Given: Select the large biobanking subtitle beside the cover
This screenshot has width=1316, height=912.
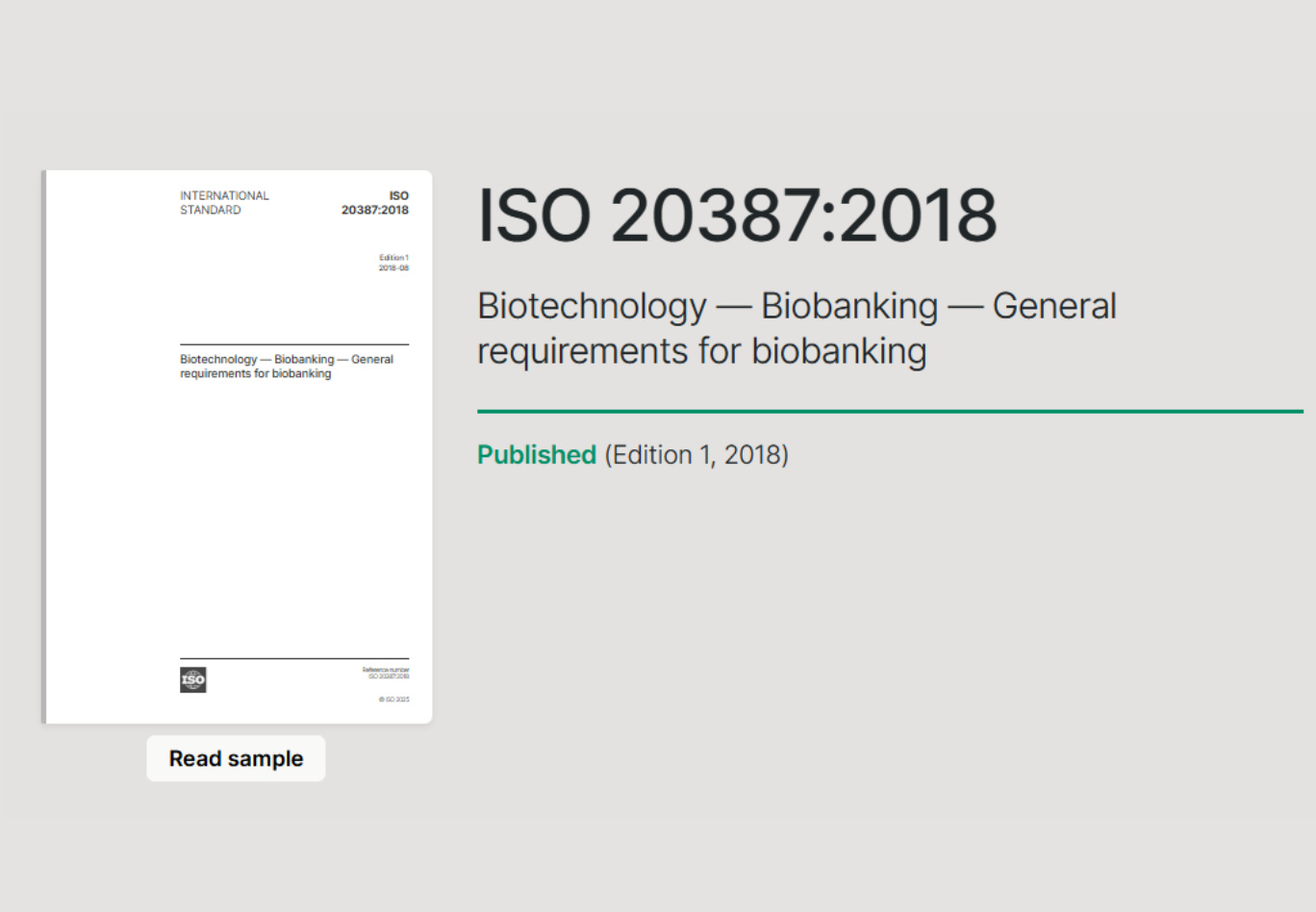Looking at the screenshot, I should pos(797,328).
